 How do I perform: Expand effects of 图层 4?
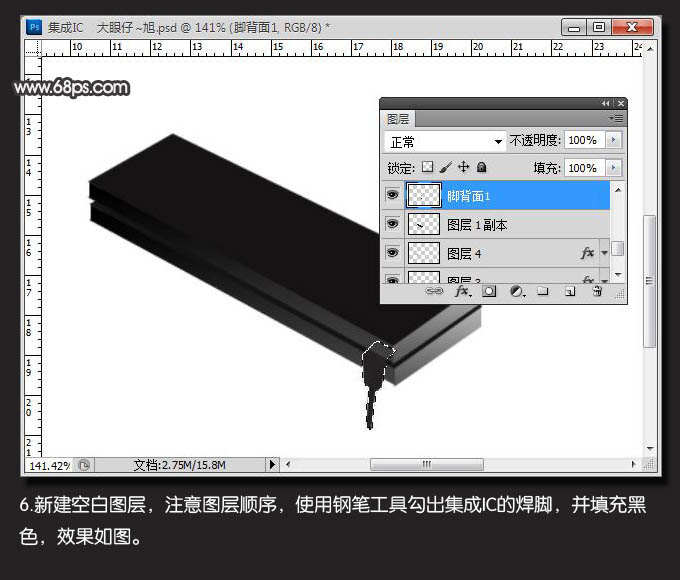pyautogui.click(x=604, y=252)
